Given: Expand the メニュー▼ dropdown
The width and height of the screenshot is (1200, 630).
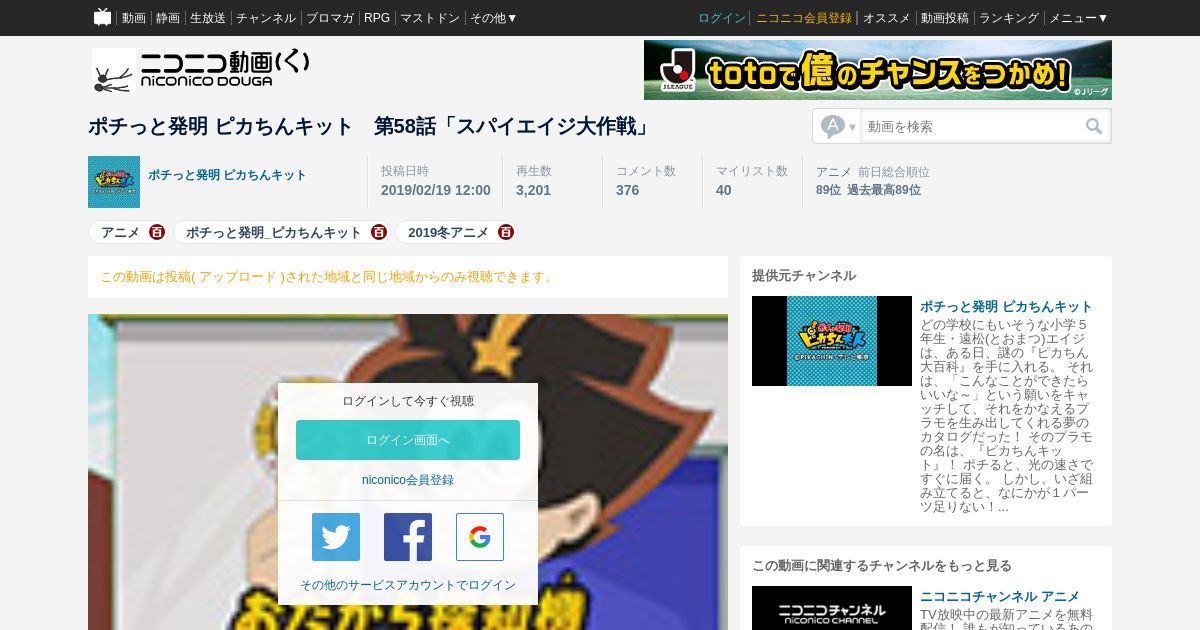Looking at the screenshot, I should point(1078,18).
